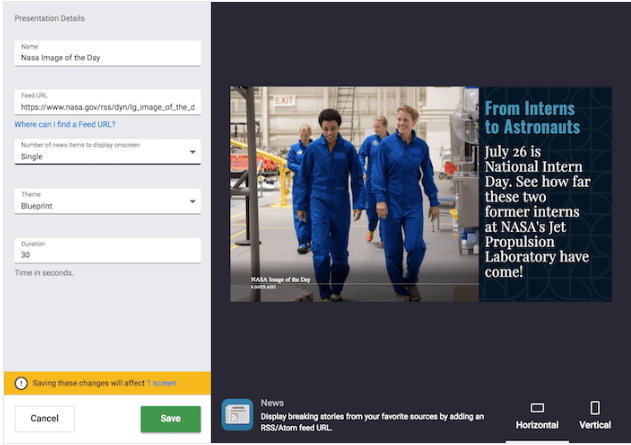Click the 'July 26 is National Intern Day' text
This screenshot has width=631, height=445.
pyautogui.click(x=537, y=212)
